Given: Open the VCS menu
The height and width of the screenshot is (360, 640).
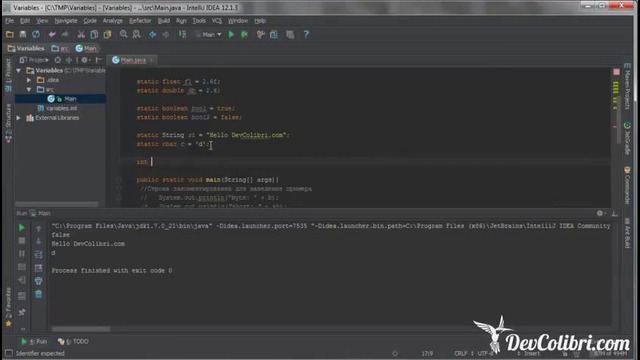Looking at the screenshot, I should 217,21.
